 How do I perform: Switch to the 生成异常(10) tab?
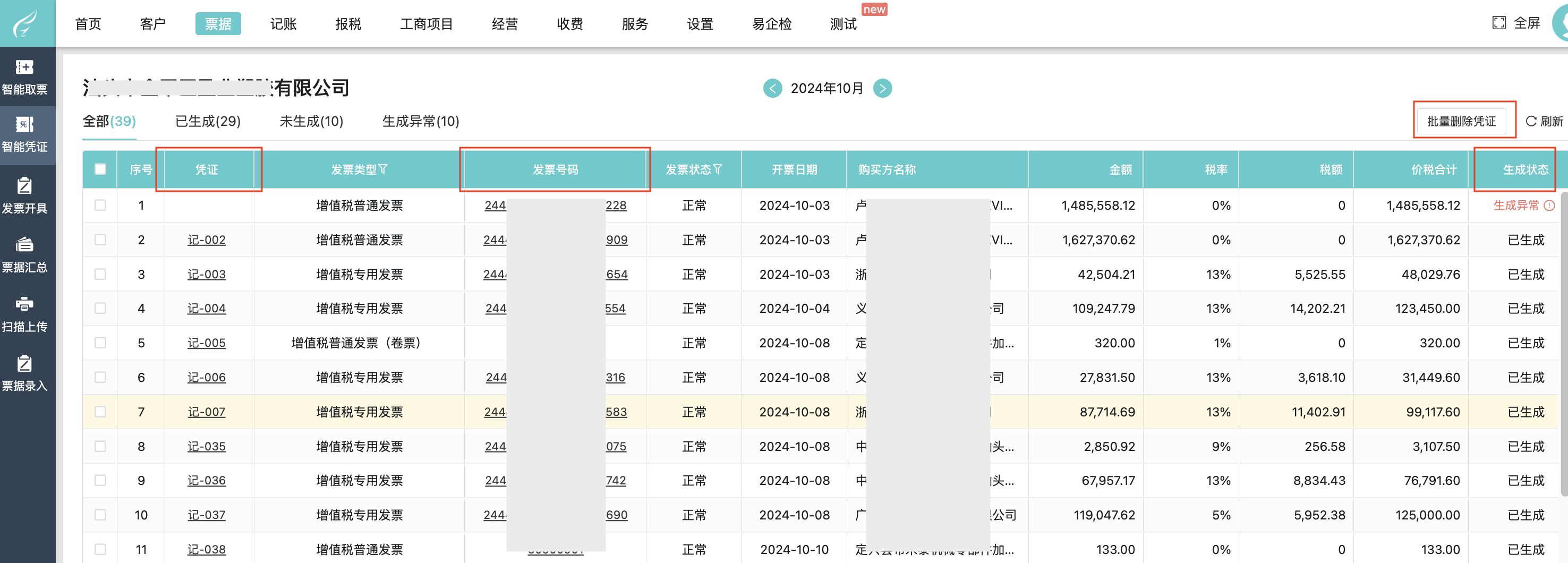[x=421, y=121]
